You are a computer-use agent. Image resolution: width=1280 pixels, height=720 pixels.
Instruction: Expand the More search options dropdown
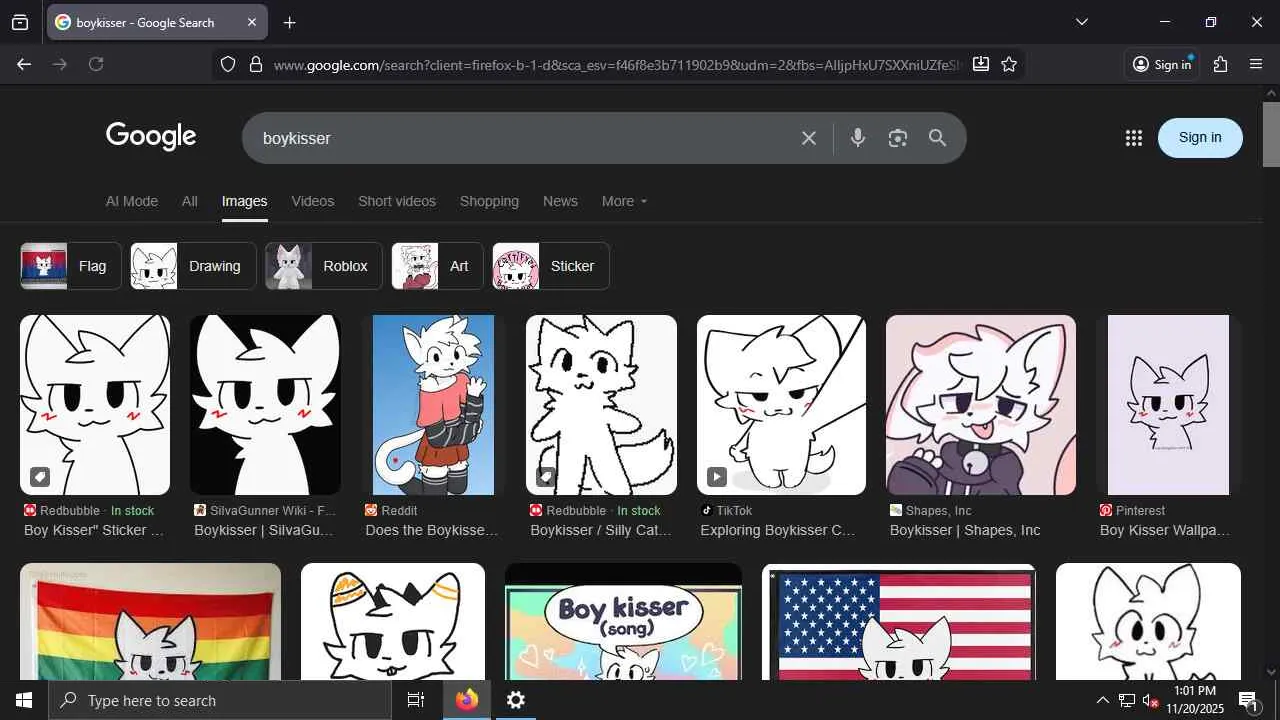tap(624, 201)
